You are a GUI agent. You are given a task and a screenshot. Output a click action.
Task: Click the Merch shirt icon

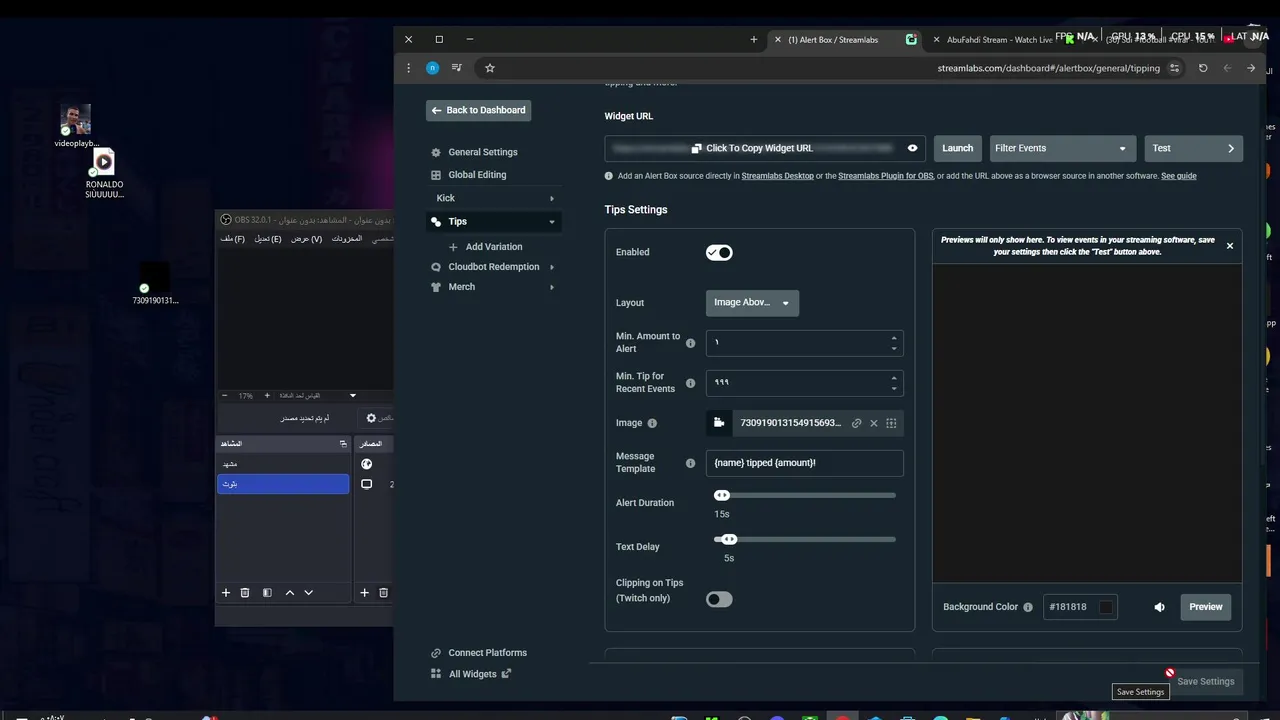click(x=436, y=287)
